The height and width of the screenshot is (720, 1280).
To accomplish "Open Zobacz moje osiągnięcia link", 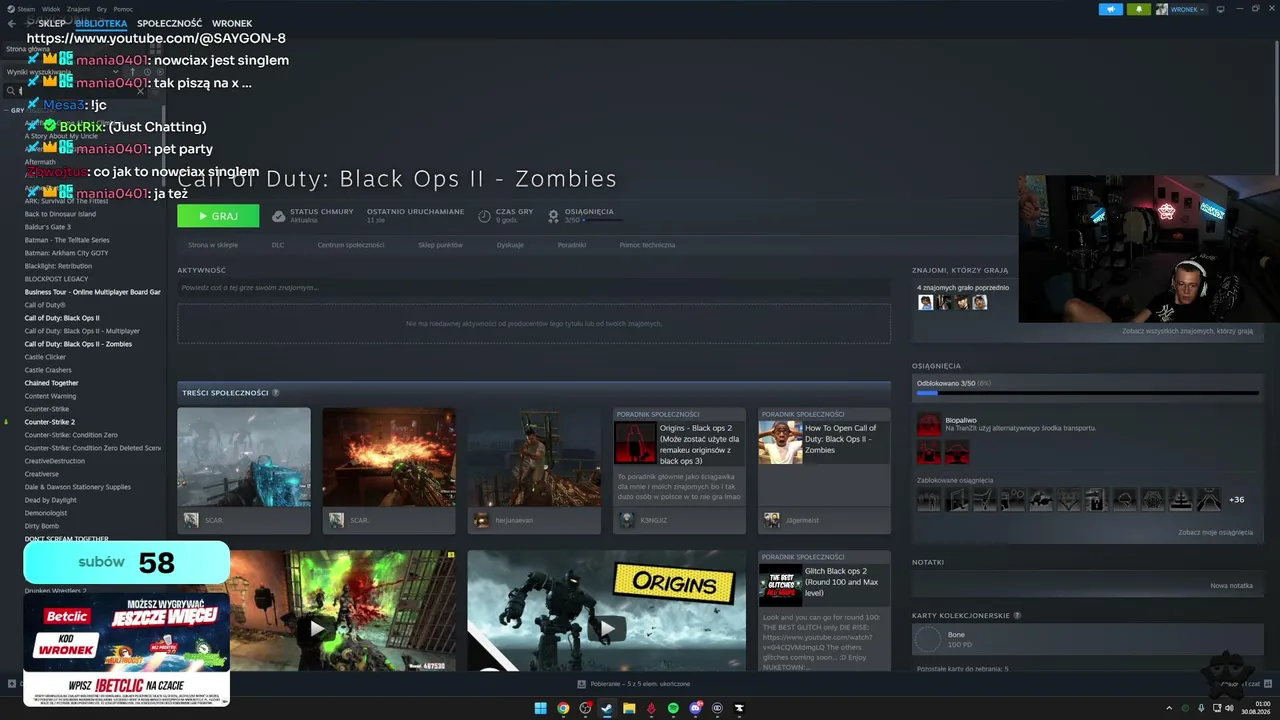I will tap(1215, 532).
